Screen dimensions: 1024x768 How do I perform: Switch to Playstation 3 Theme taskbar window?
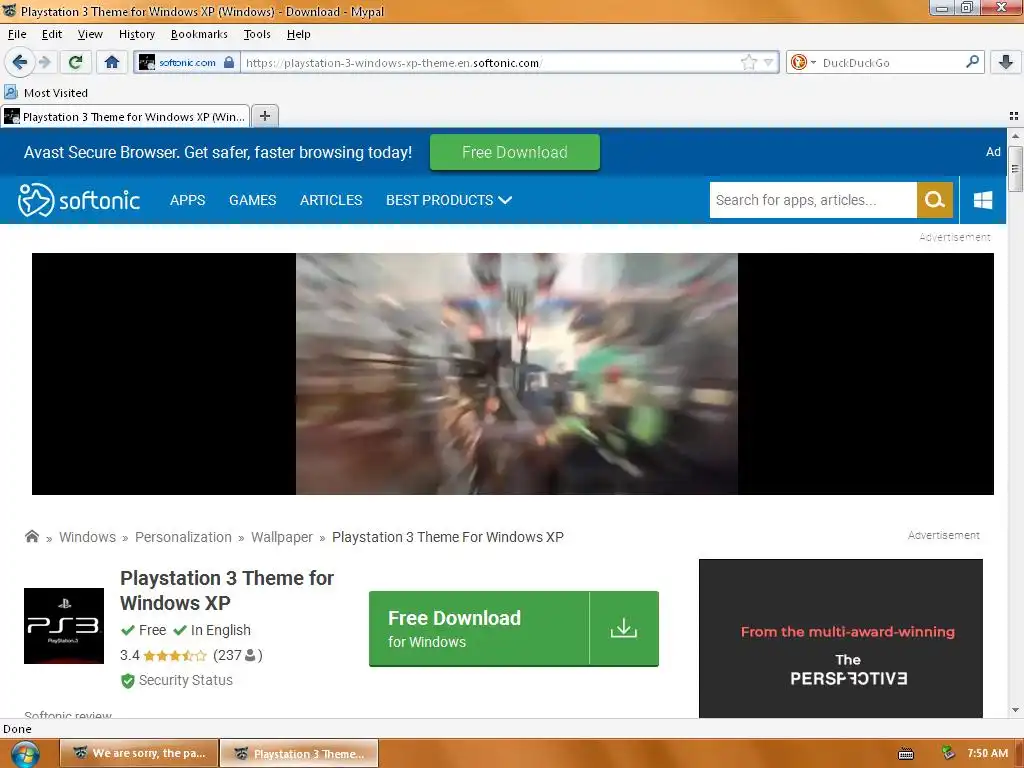pyautogui.click(x=299, y=753)
